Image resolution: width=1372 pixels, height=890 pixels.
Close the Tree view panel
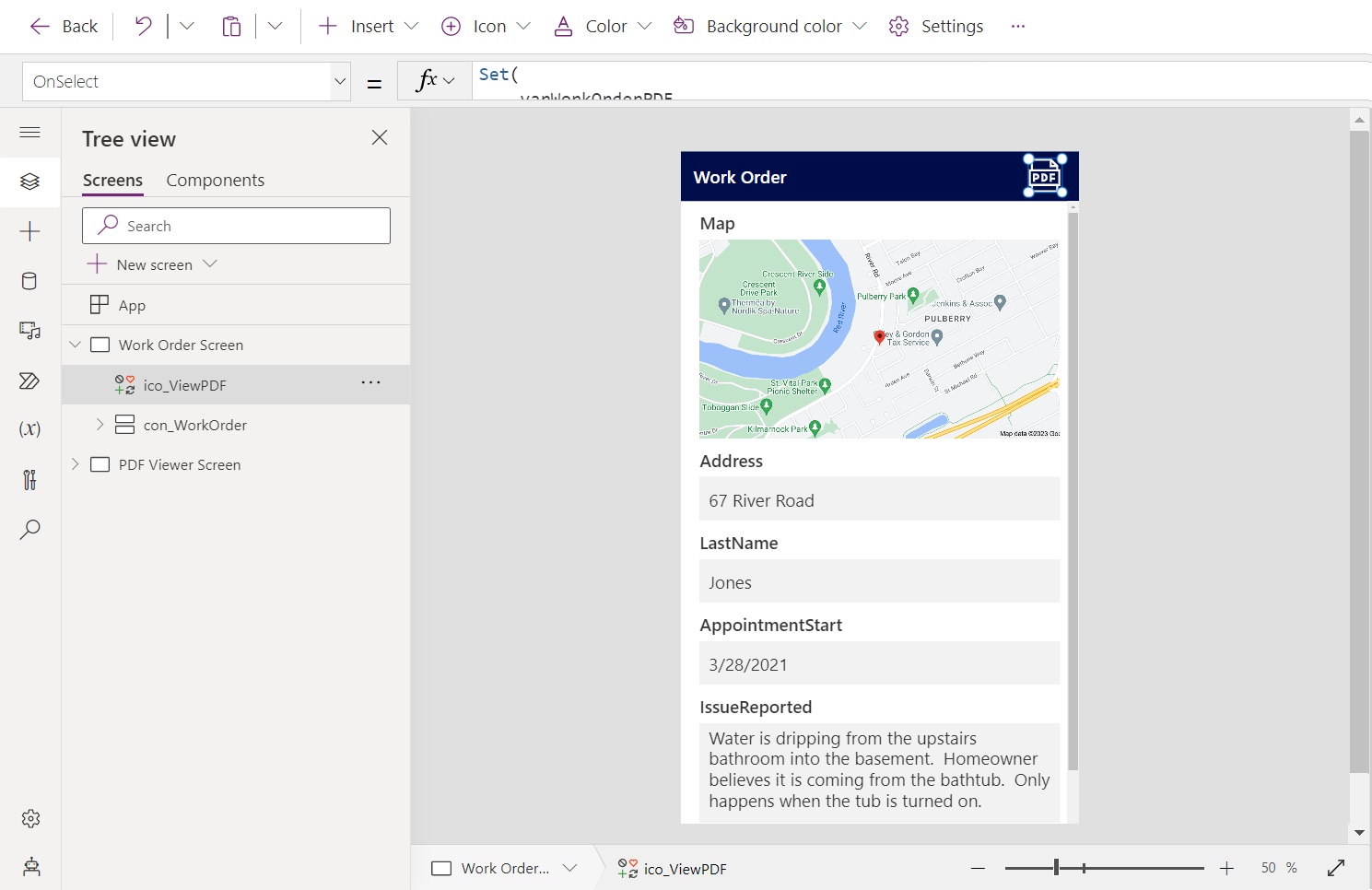pyautogui.click(x=379, y=137)
